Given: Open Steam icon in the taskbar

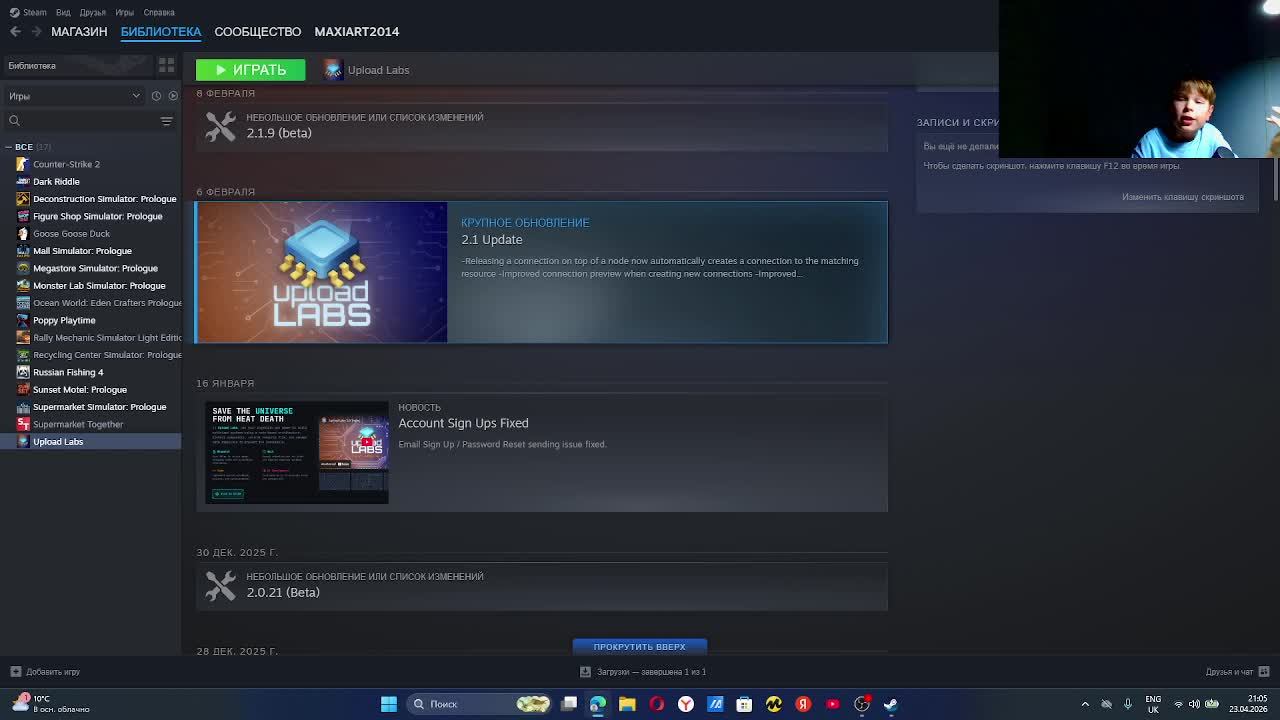Looking at the screenshot, I should coord(891,704).
